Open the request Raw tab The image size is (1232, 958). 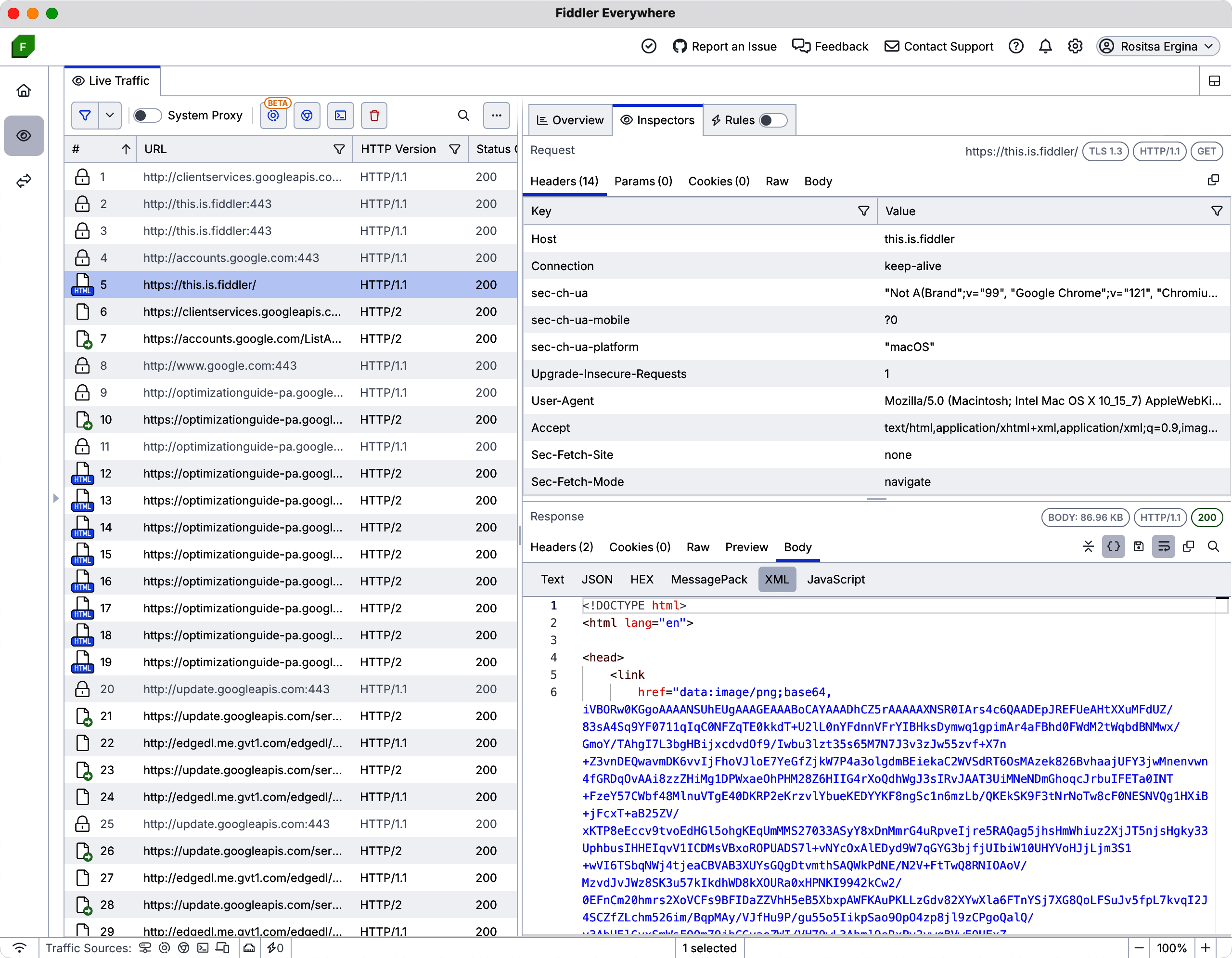point(777,181)
